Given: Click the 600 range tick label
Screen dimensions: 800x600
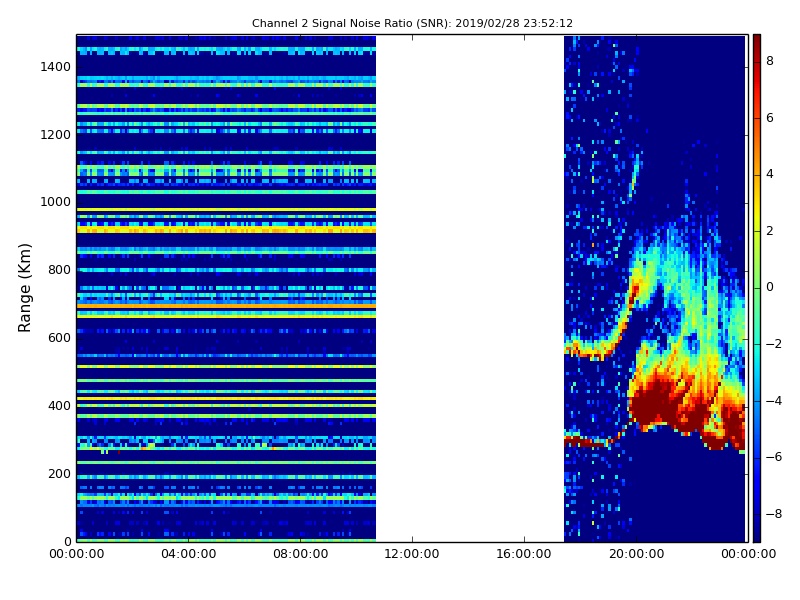Looking at the screenshot, I should point(59,338).
